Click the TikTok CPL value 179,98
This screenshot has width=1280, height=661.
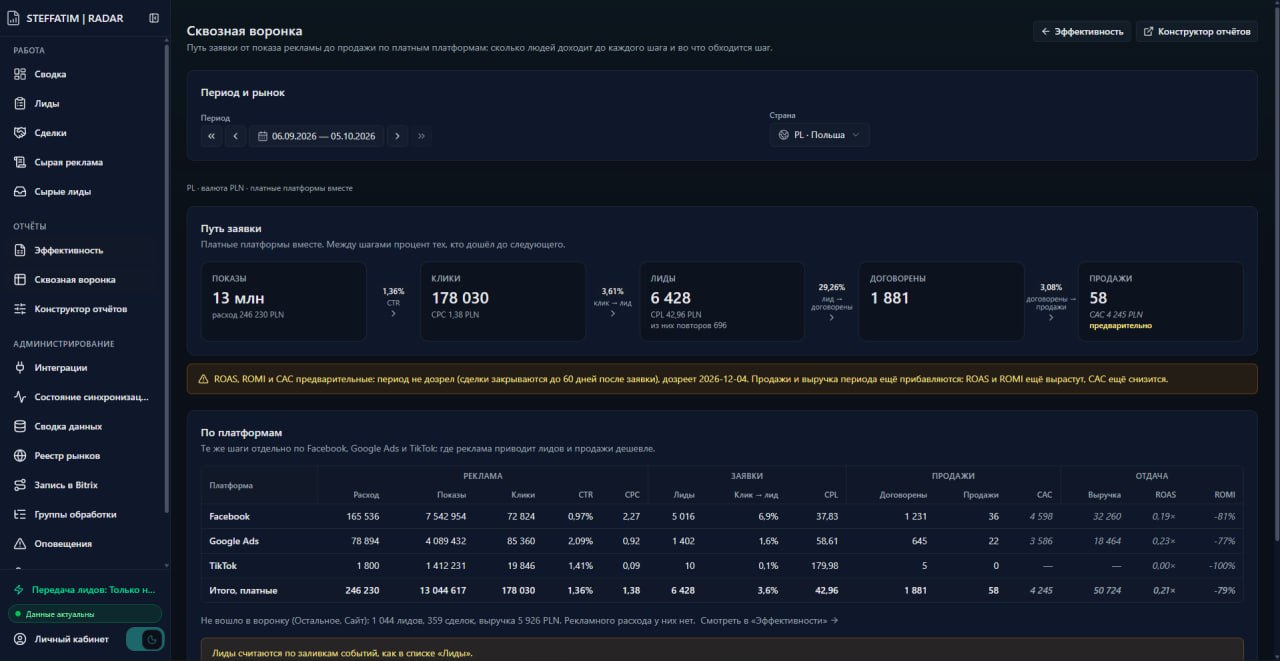(823, 566)
